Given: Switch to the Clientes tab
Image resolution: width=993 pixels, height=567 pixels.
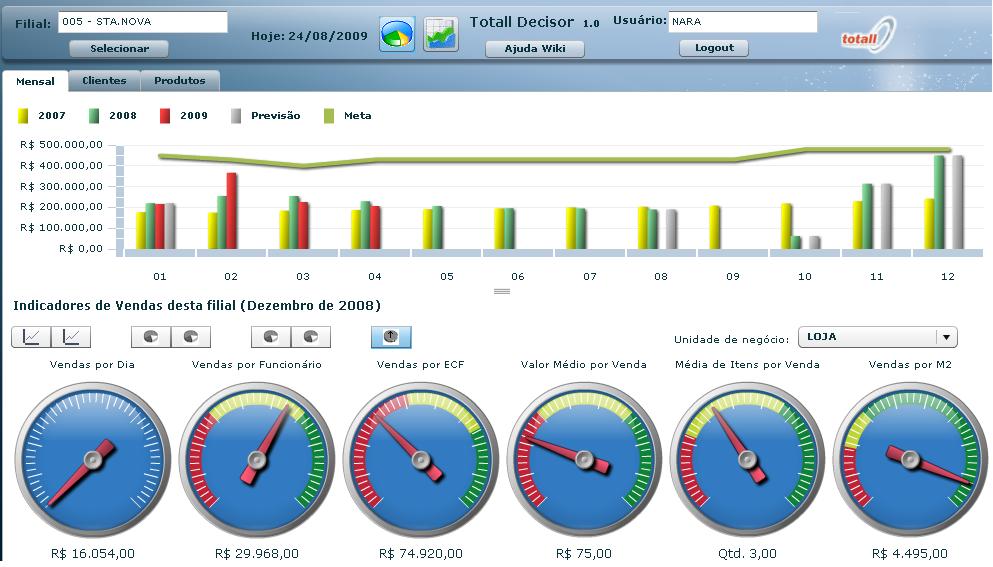Looking at the screenshot, I should 104,81.
